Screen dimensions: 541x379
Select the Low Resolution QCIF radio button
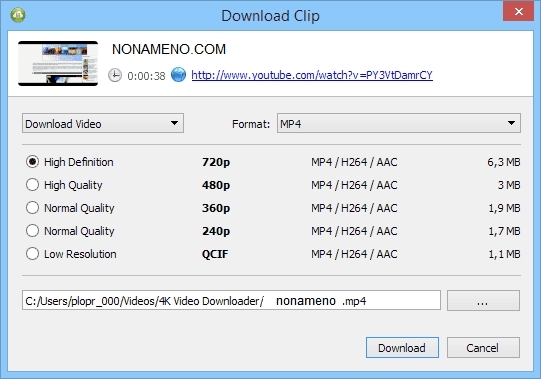(x=32, y=254)
